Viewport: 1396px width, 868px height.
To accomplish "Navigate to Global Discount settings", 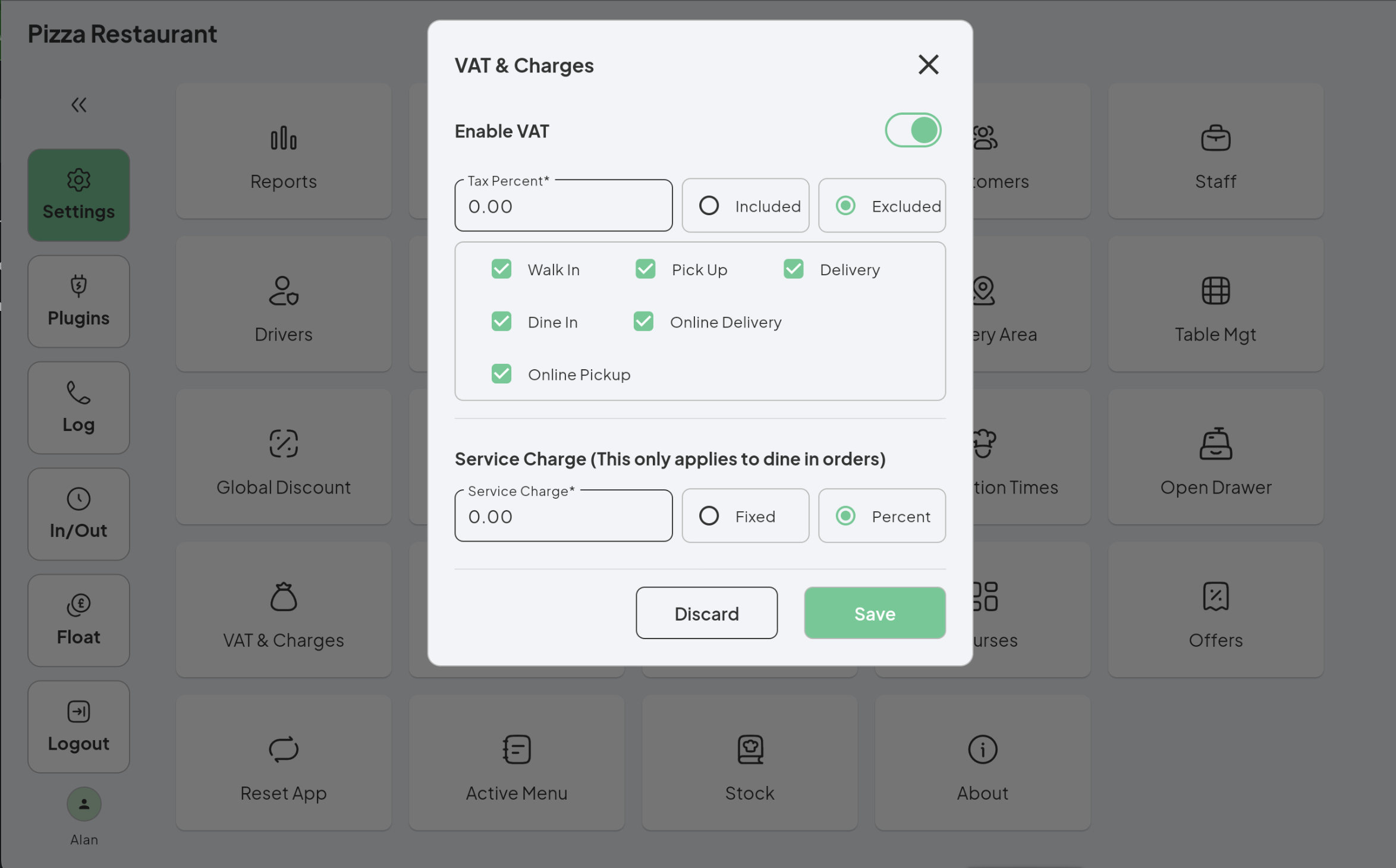I will [283, 486].
